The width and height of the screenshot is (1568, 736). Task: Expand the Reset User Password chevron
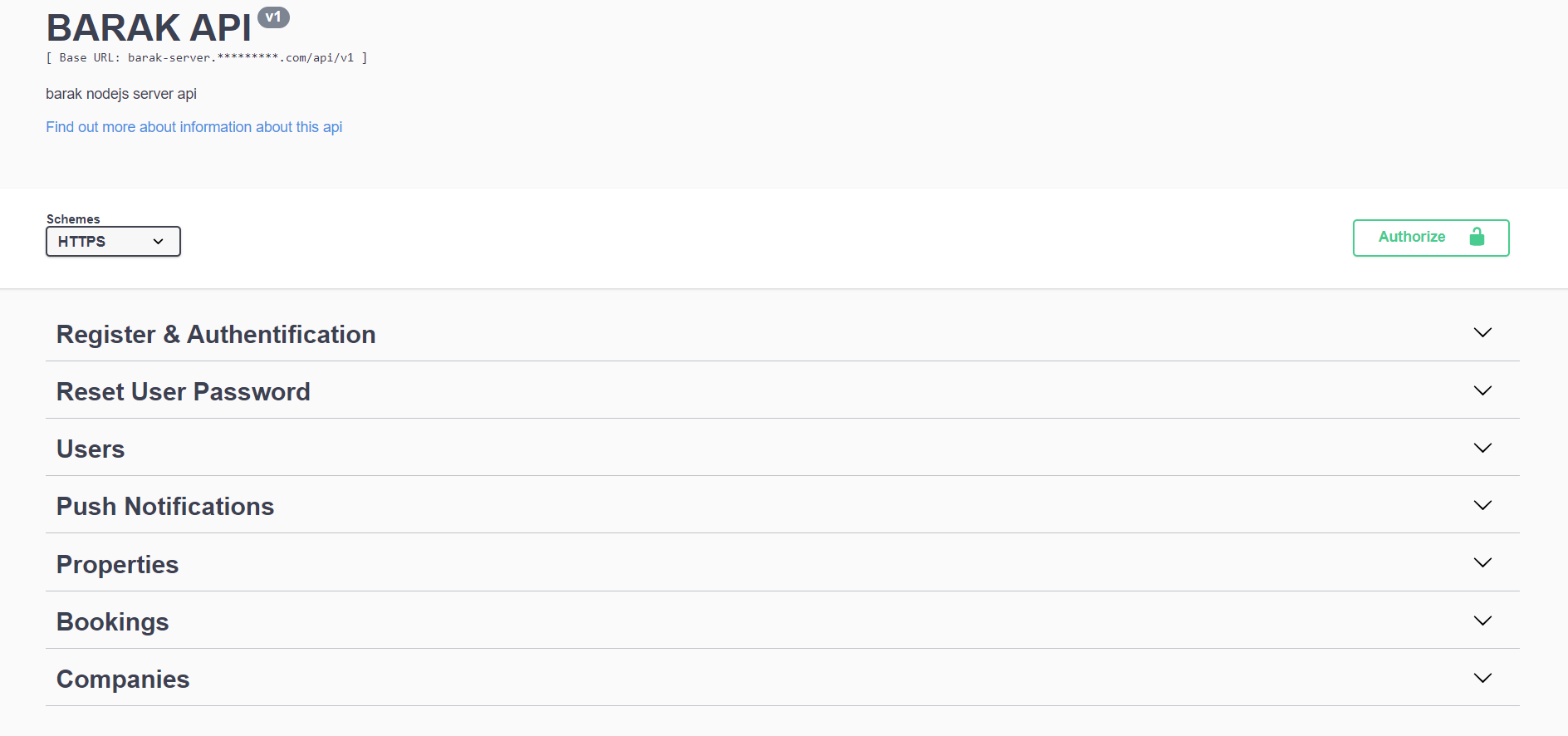coord(1482,390)
